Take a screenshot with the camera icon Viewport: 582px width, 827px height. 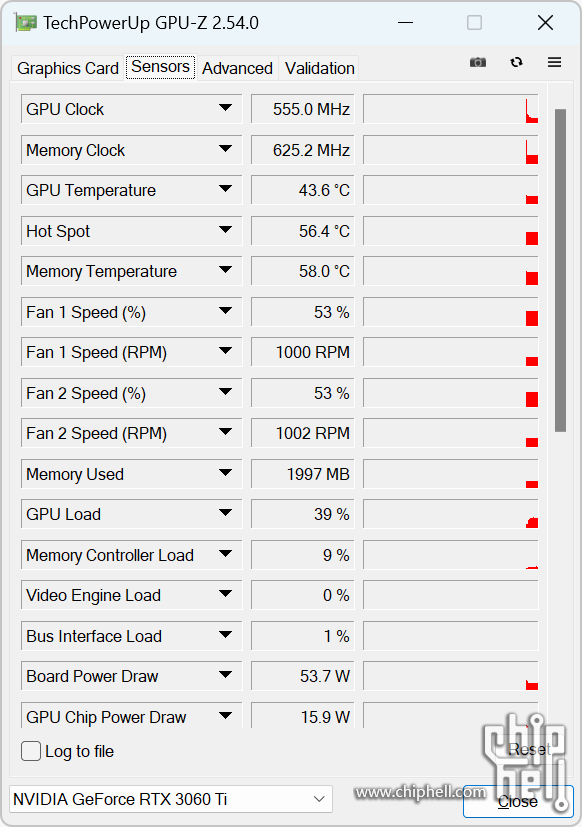[x=478, y=63]
